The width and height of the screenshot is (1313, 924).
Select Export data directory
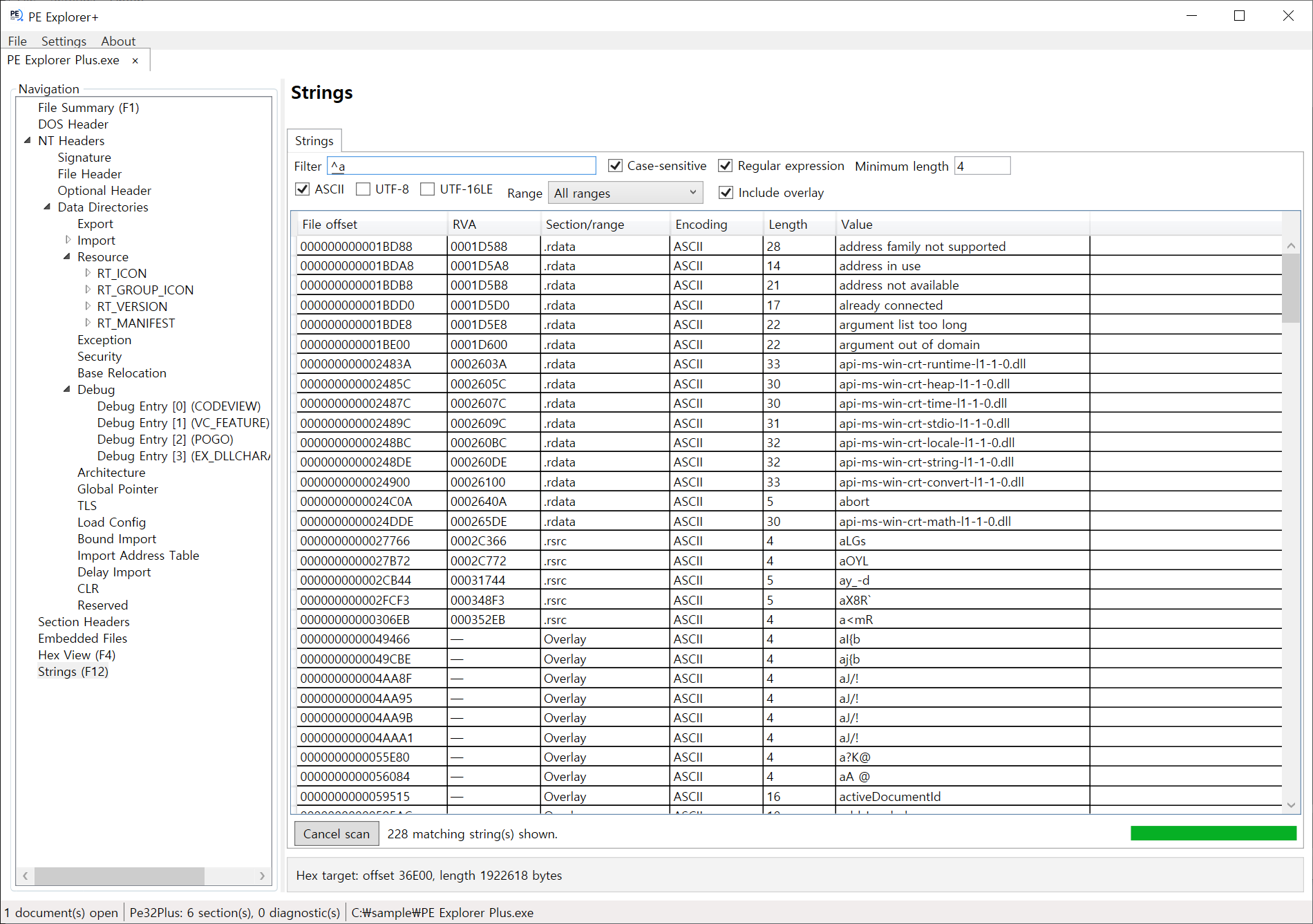coord(95,224)
